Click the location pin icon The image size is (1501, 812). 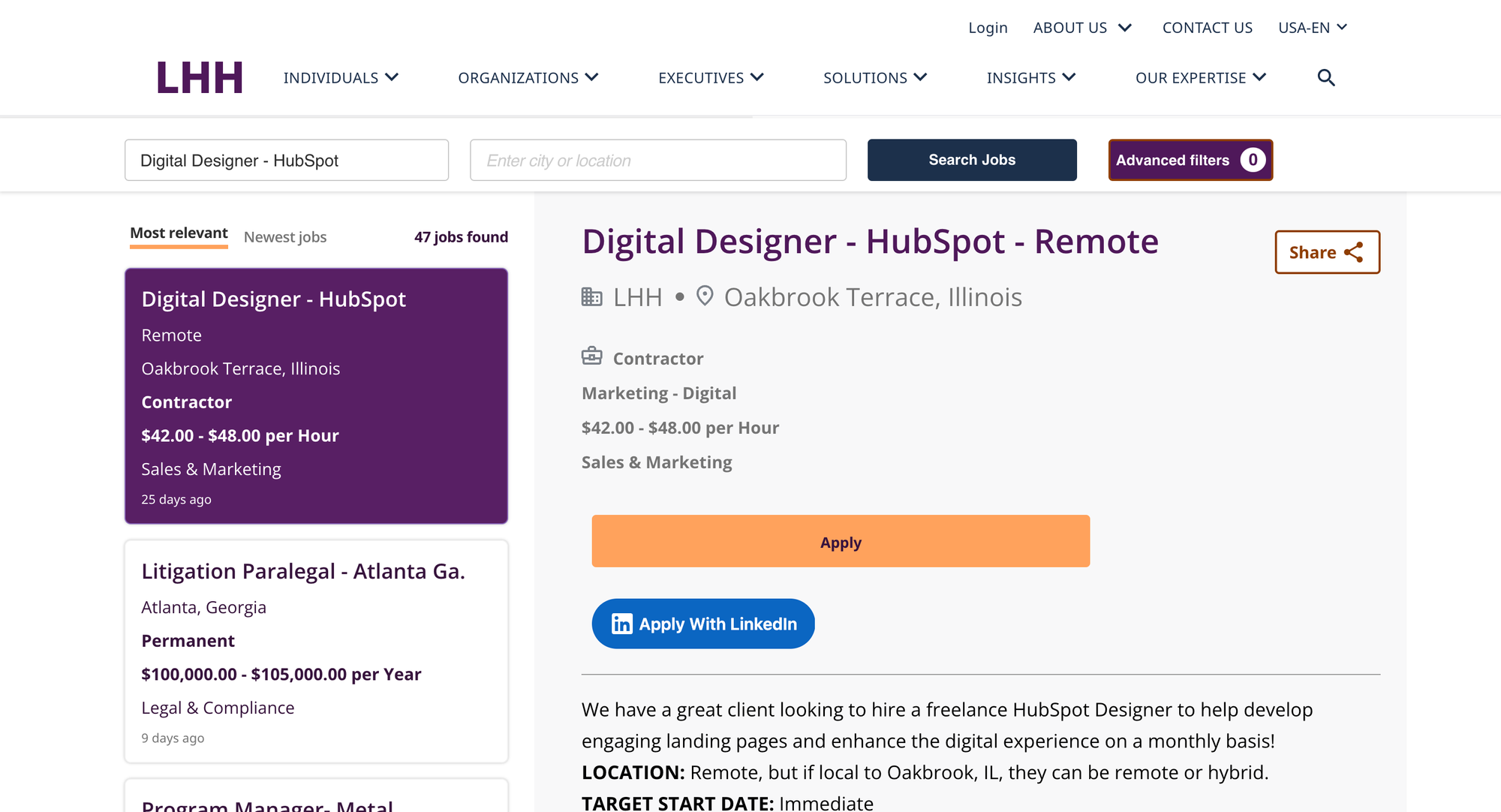click(704, 296)
